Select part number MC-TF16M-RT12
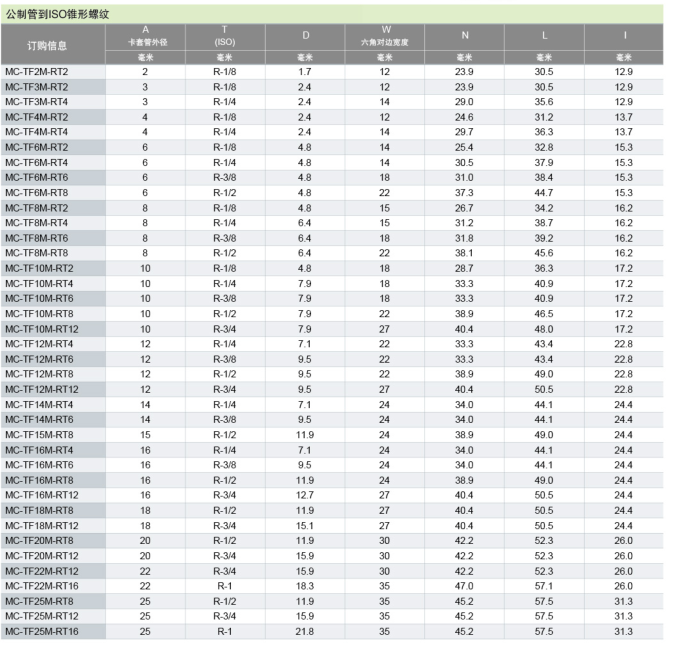The height and width of the screenshot is (646, 673). [x=42, y=495]
